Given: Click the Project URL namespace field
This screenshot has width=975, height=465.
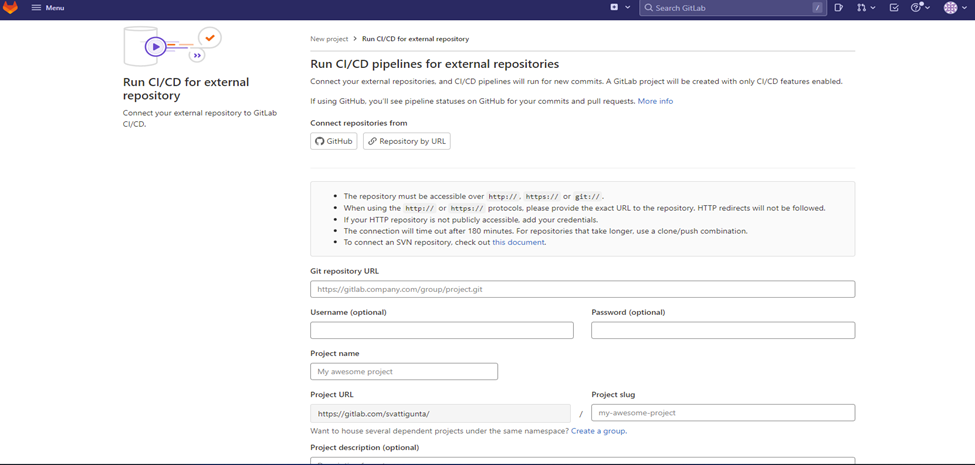Looking at the screenshot, I should click(x=440, y=413).
